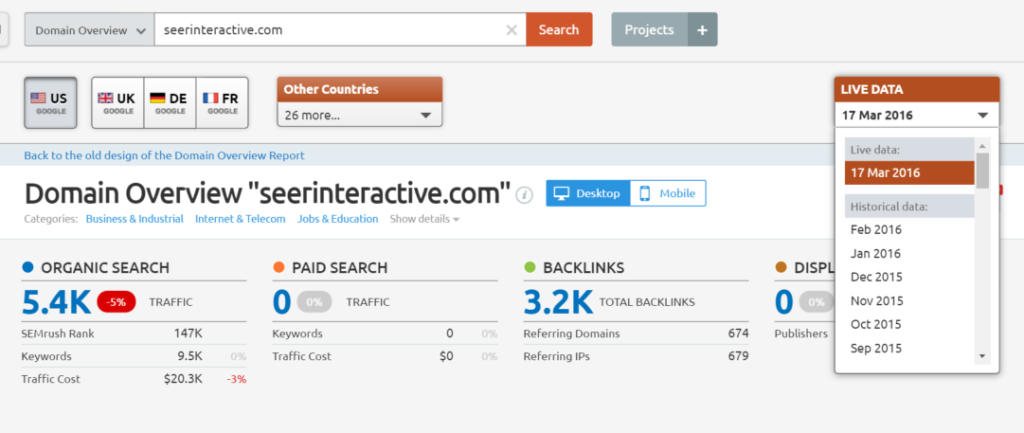Expand Show details for categories

coord(424,219)
